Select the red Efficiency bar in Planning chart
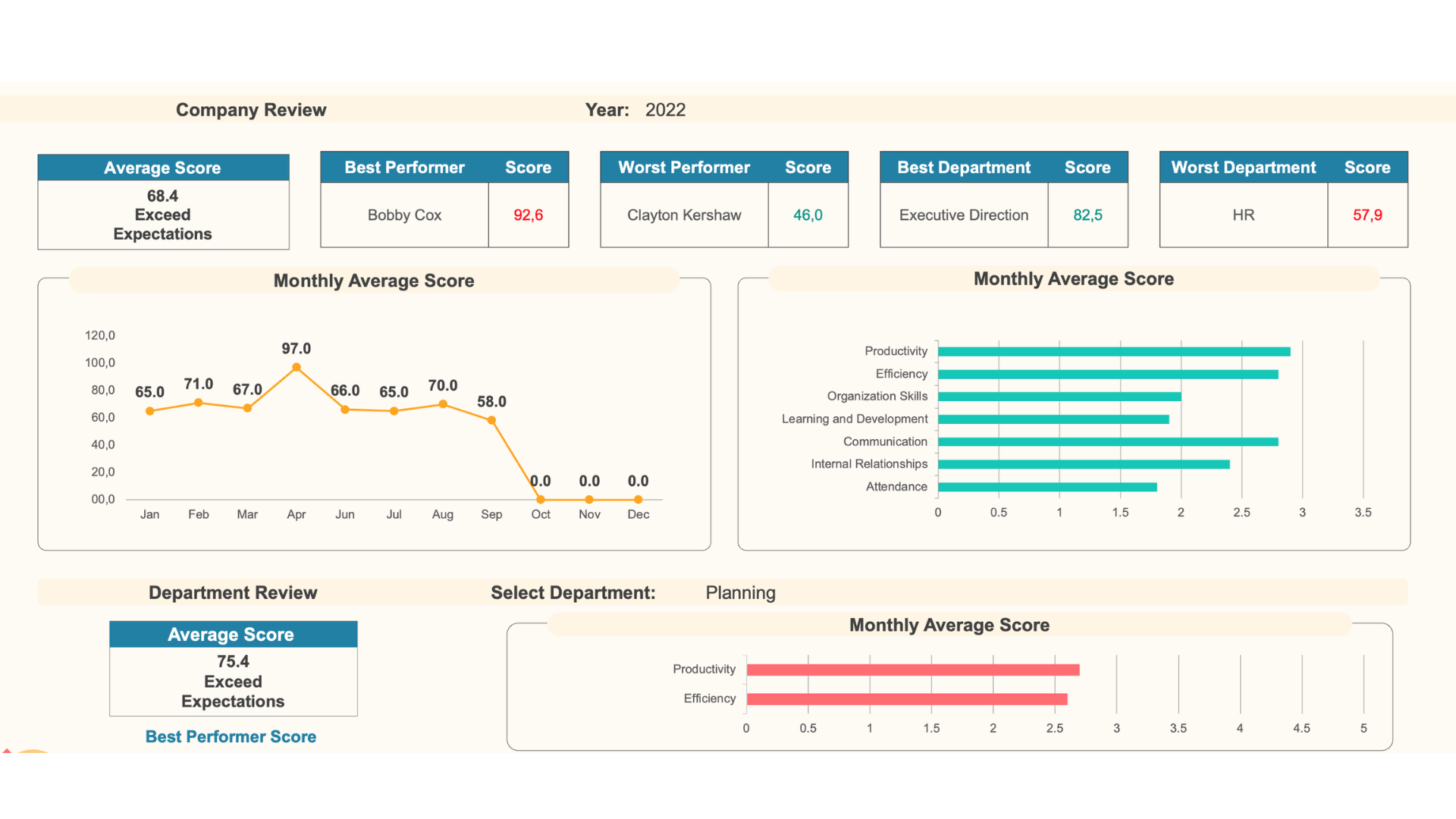This screenshot has width=1456, height=819. [906, 699]
